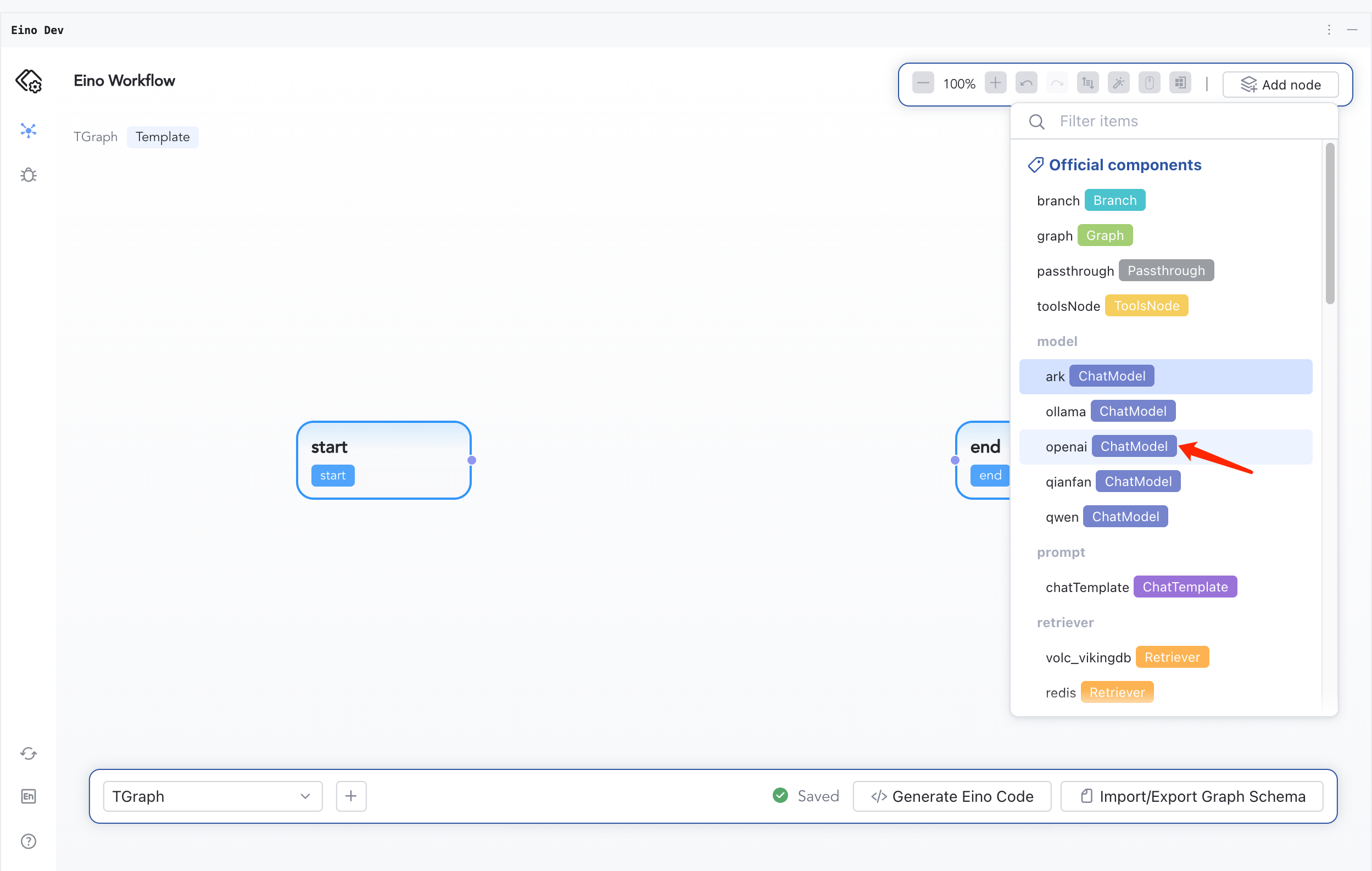Click the refresh sync sidebar icon
The width and height of the screenshot is (1372, 871).
(29, 753)
